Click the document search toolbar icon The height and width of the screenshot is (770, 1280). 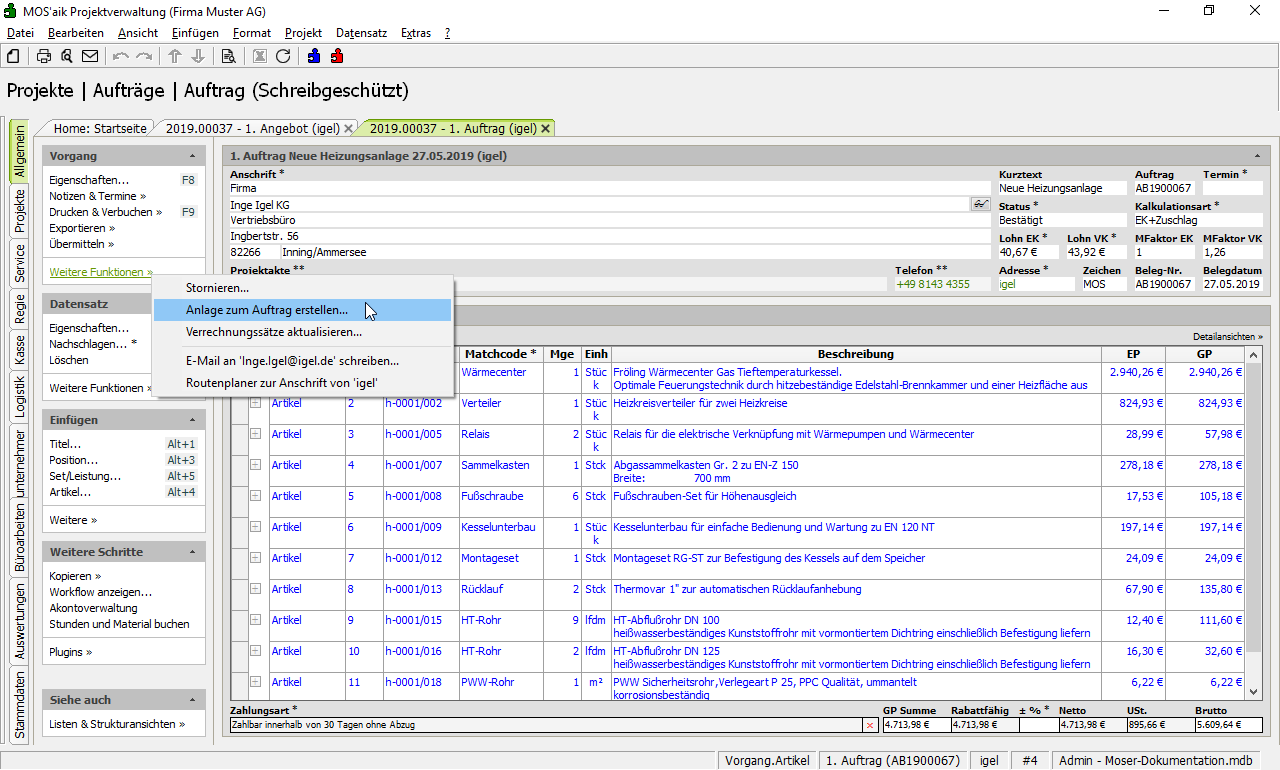click(x=228, y=56)
